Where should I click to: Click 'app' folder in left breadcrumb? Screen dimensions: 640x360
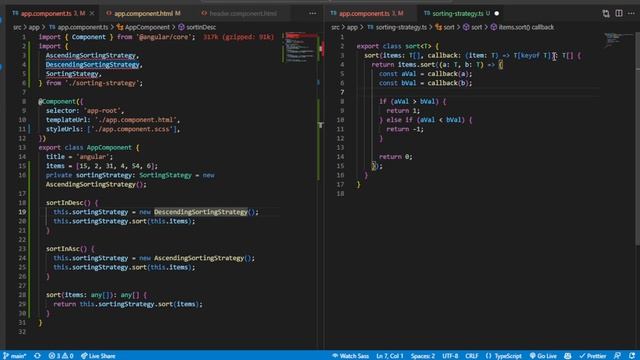pos(34,27)
